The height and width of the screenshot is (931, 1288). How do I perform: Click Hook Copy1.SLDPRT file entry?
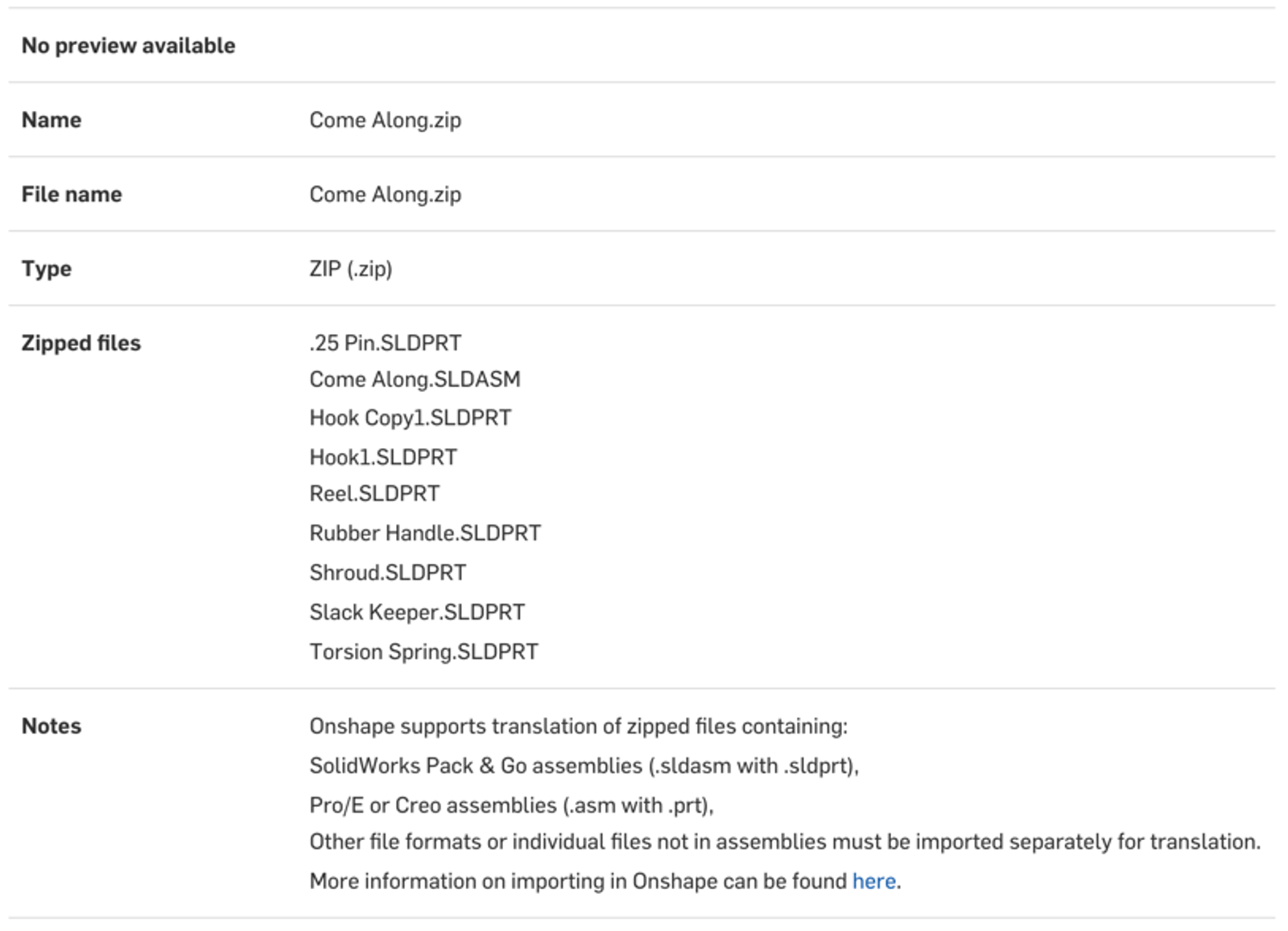click(410, 418)
